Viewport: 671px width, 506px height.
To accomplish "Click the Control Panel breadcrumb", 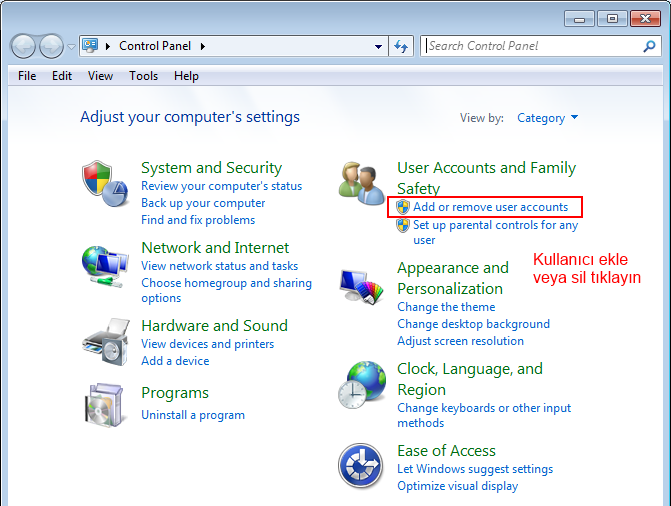I will tap(155, 46).
